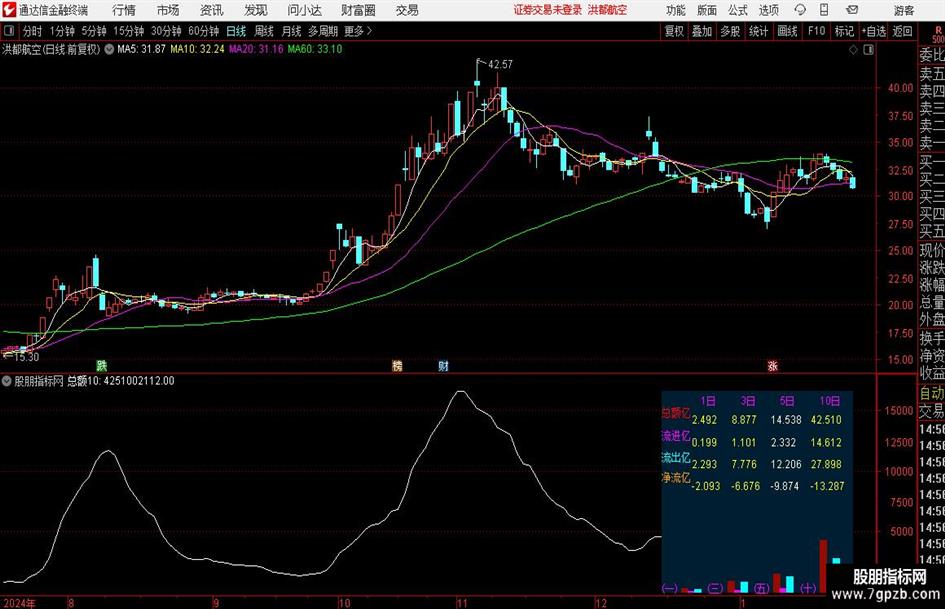Open the 问小达 menu
This screenshot has height=609, width=945.
click(x=304, y=10)
